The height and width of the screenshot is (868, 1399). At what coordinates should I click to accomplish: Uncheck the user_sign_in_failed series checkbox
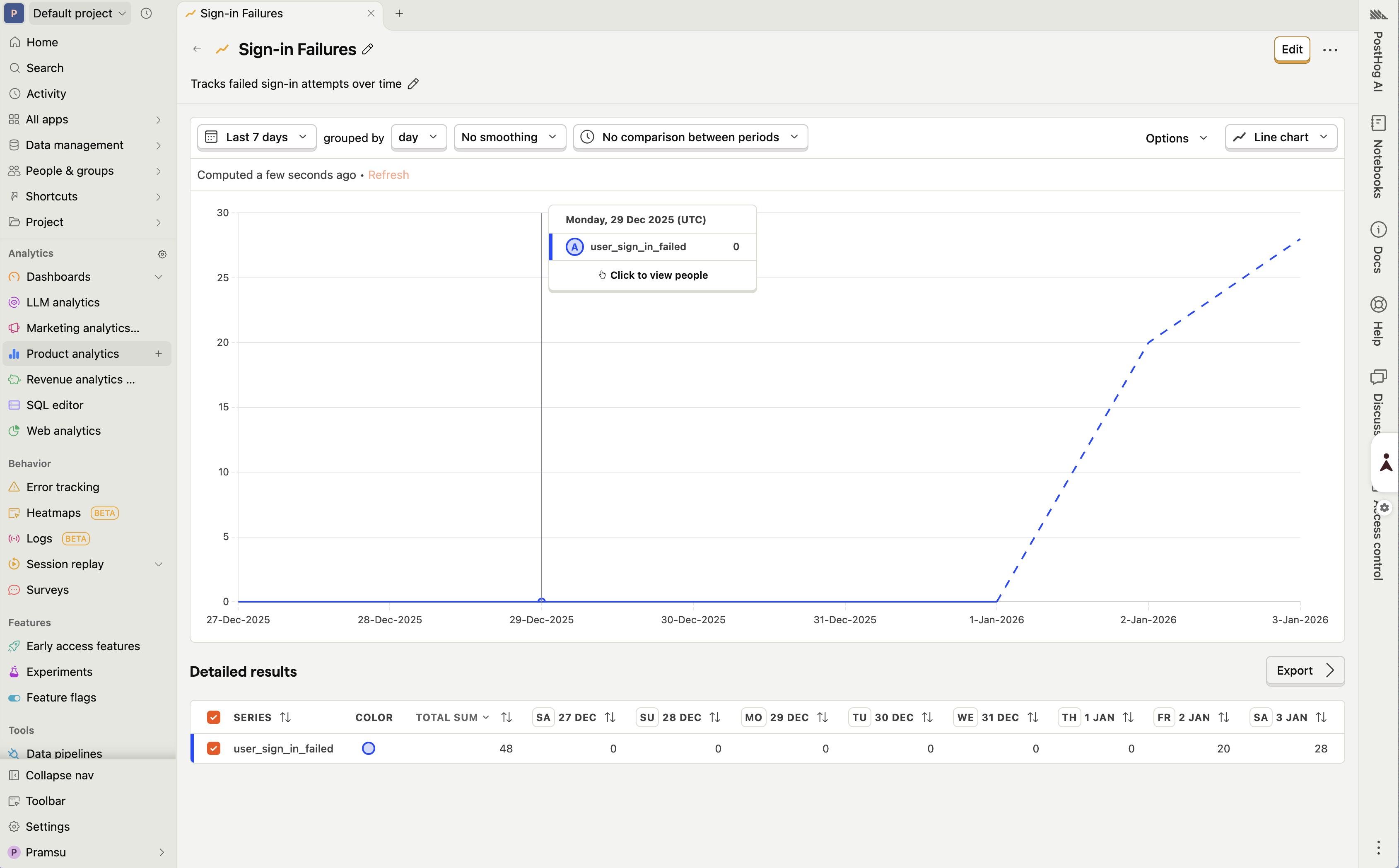[x=214, y=748]
